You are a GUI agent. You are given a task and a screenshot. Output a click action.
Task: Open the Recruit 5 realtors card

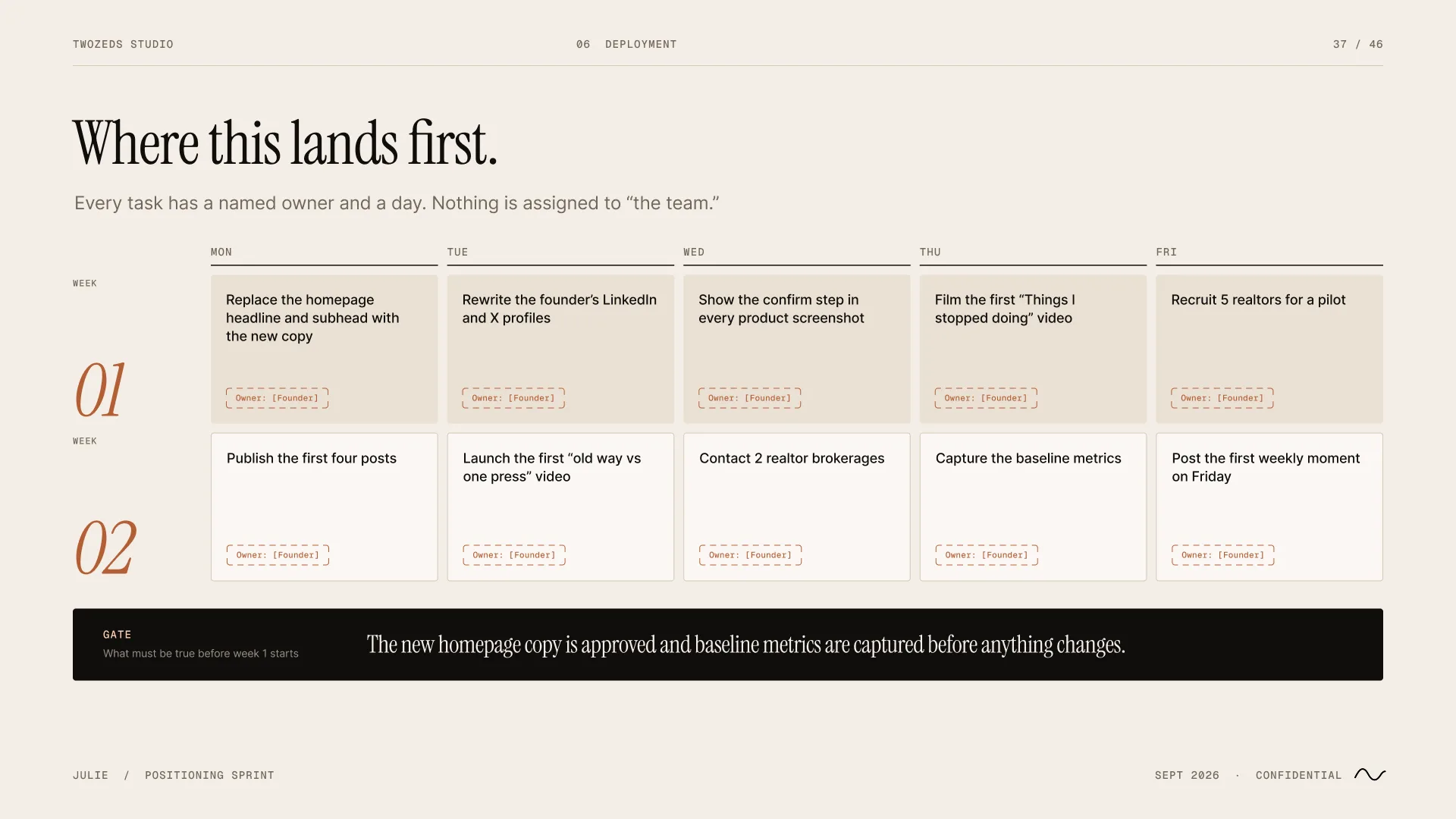tap(1269, 349)
